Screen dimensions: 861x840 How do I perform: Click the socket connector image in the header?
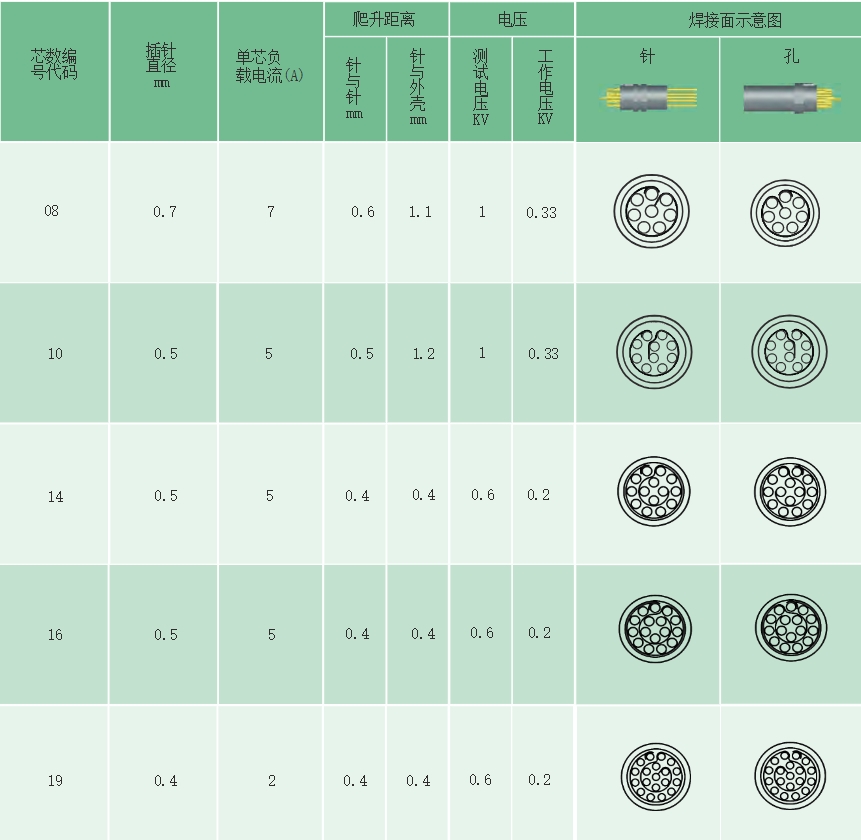[x=790, y=99]
